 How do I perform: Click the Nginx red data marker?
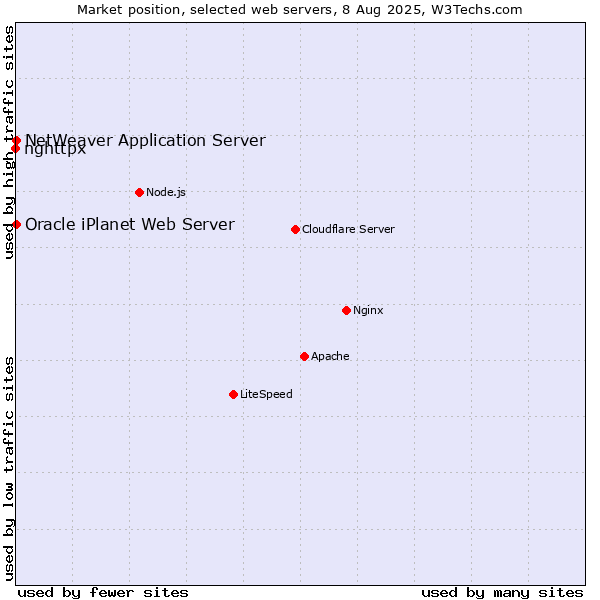pos(347,311)
